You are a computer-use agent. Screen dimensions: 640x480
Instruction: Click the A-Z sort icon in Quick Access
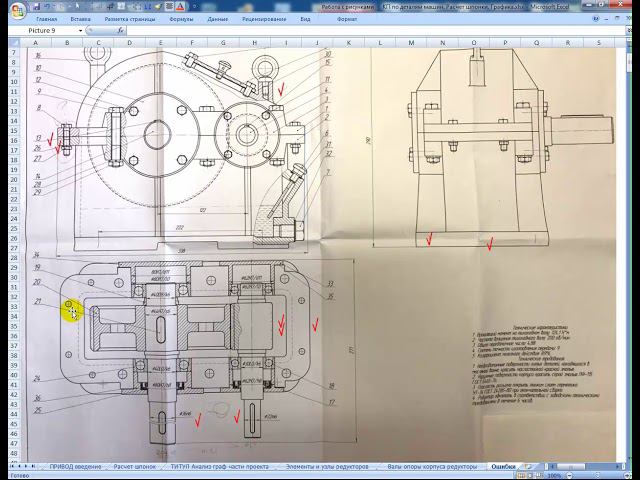click(147, 7)
